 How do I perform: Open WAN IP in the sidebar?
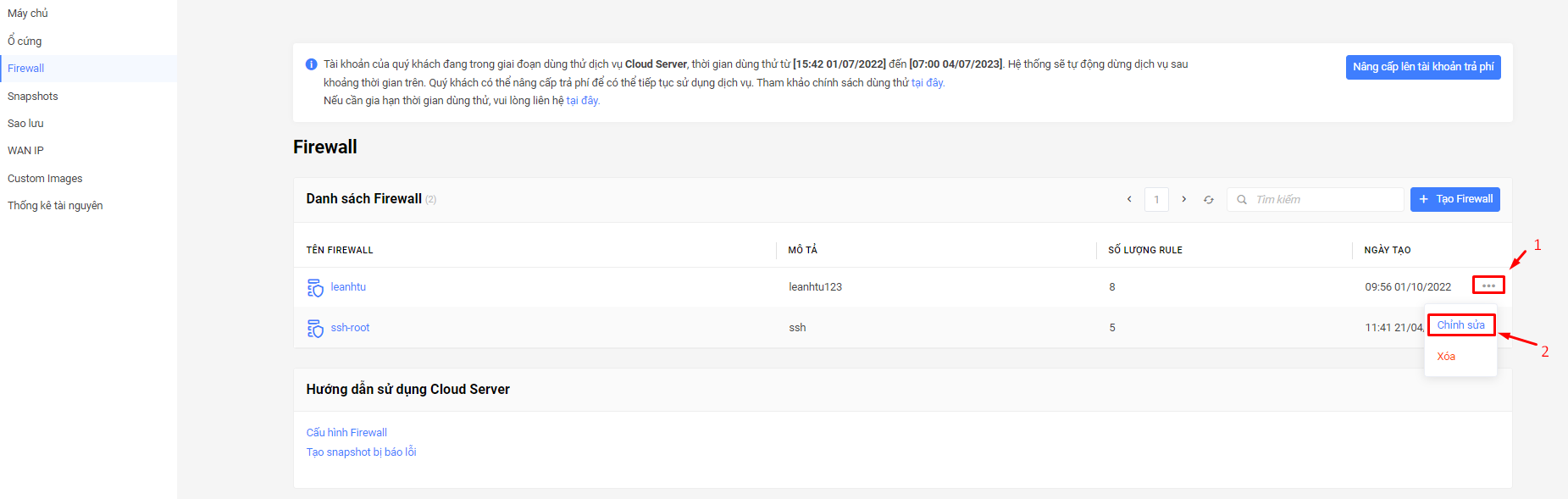pos(25,151)
